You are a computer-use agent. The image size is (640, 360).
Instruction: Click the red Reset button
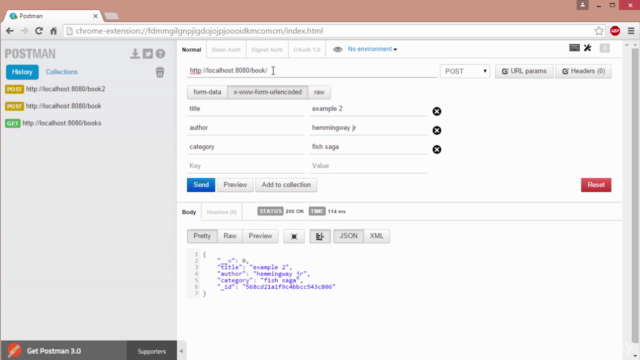click(596, 185)
